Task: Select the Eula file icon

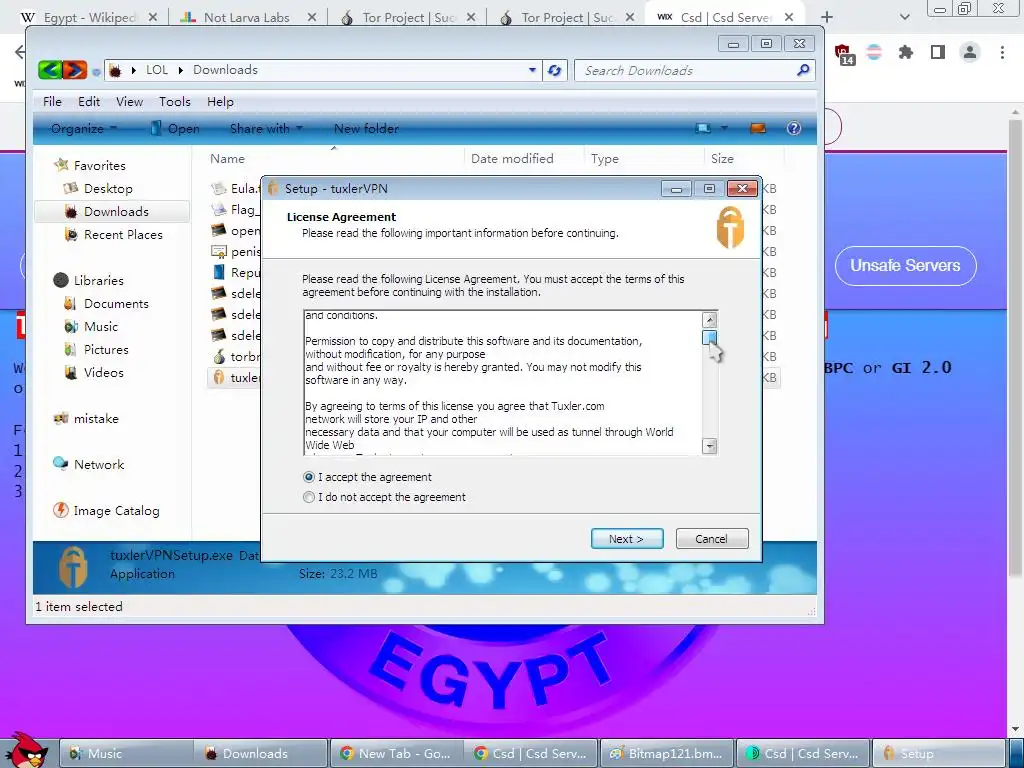Action: (219, 189)
